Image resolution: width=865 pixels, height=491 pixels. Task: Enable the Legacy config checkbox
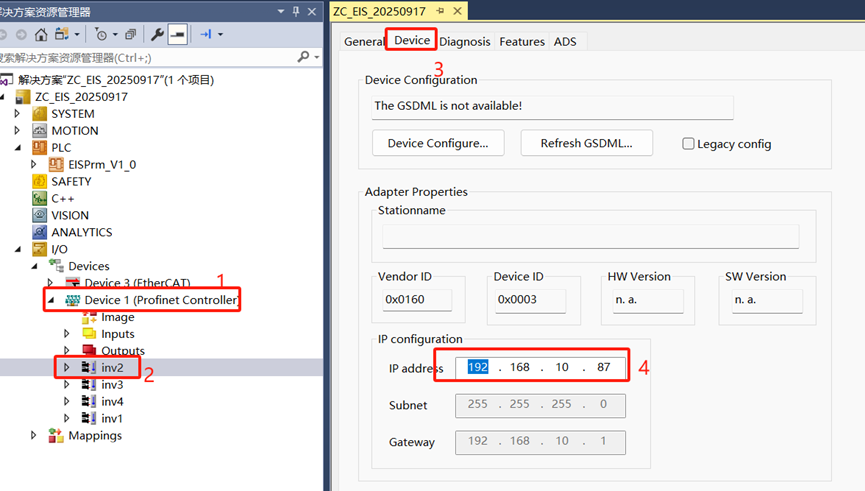point(688,144)
